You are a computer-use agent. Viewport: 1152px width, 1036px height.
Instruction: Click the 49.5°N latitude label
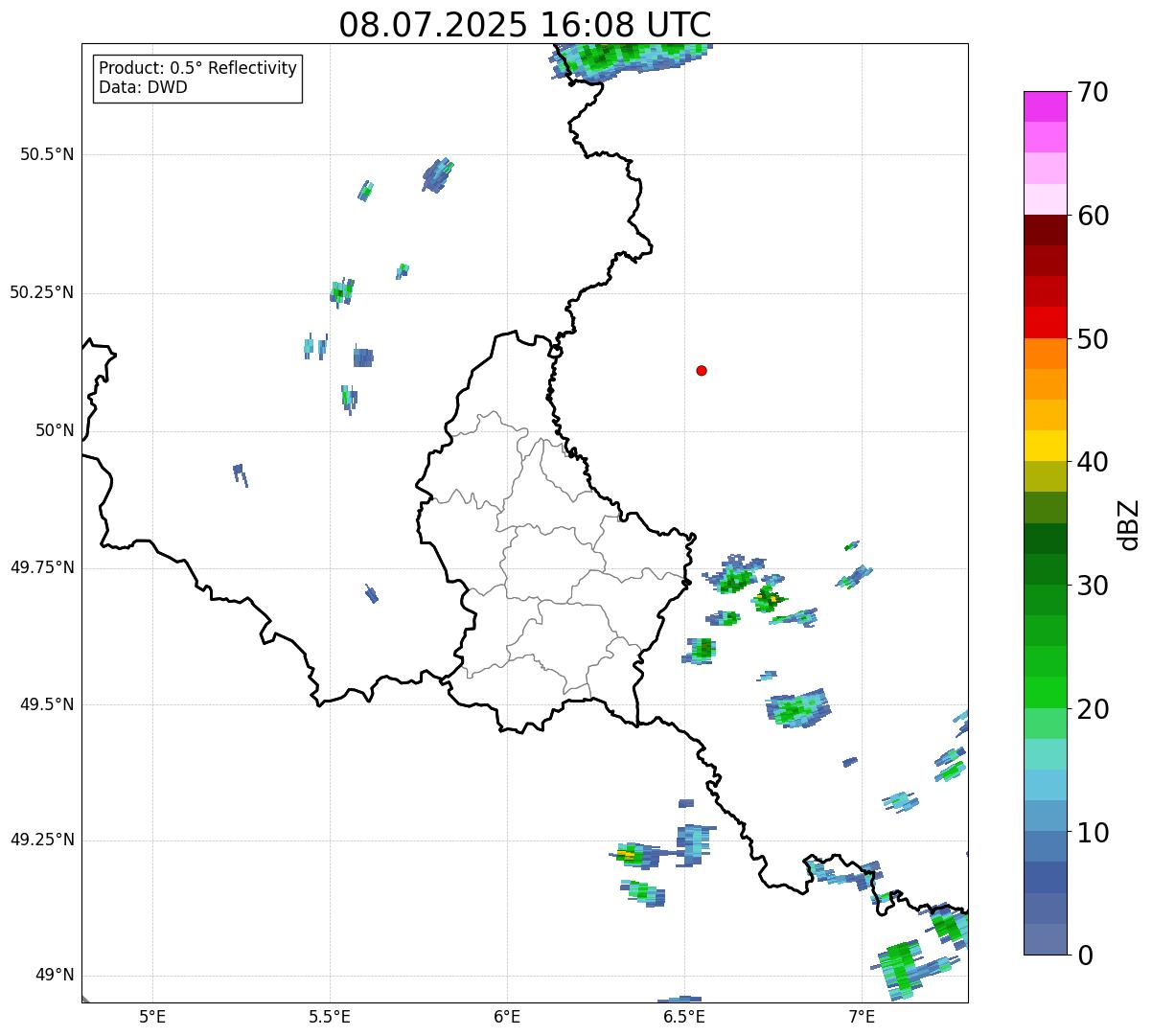[47, 704]
